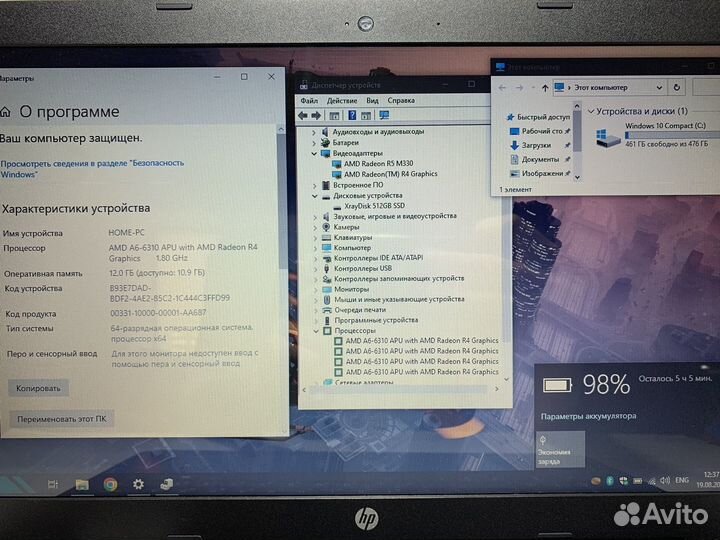
Task: Click the Quick access star icon
Action: point(510,117)
